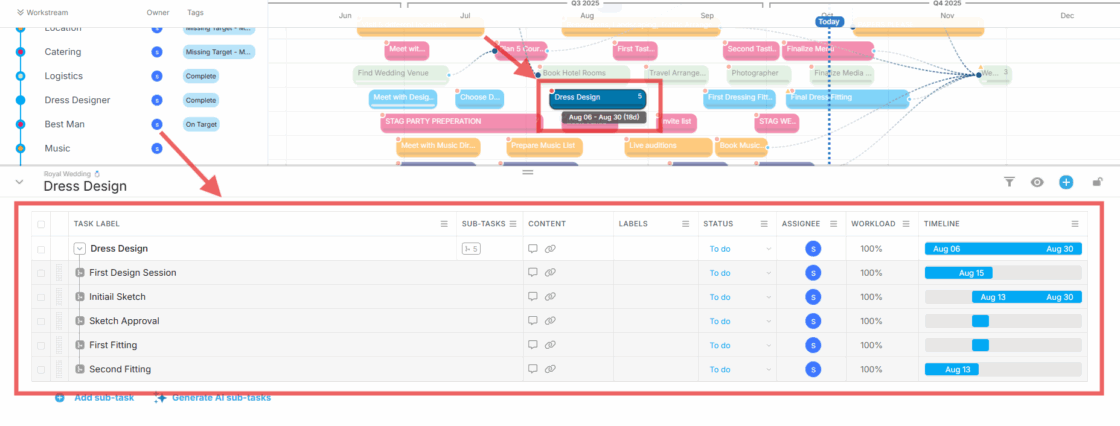This screenshot has height=426, width=1120.
Task: Click assignee avatar for Second Fitting
Action: pyautogui.click(x=813, y=369)
